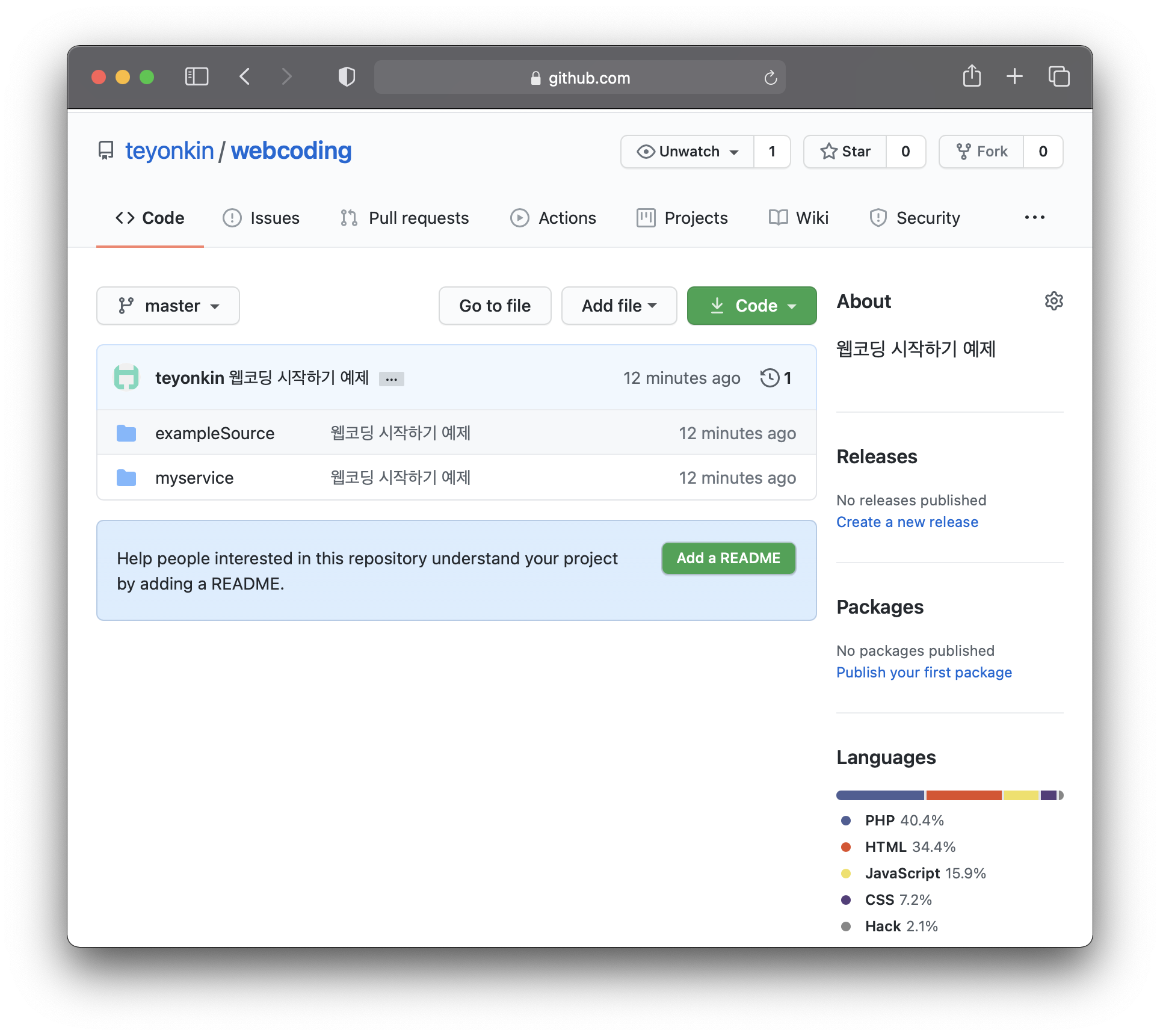Open the Releases heading link
Viewport: 1160px width, 1036px height.
click(x=877, y=457)
